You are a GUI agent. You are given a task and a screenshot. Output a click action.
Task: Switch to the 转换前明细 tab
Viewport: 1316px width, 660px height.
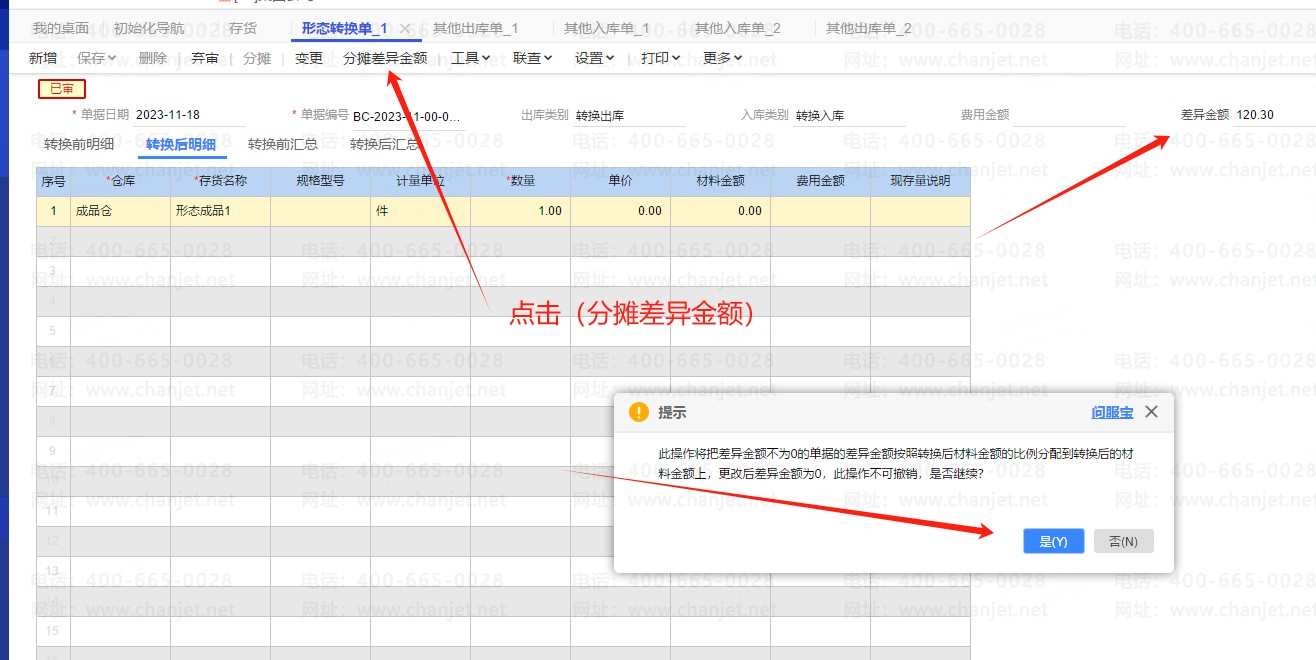tap(79, 144)
